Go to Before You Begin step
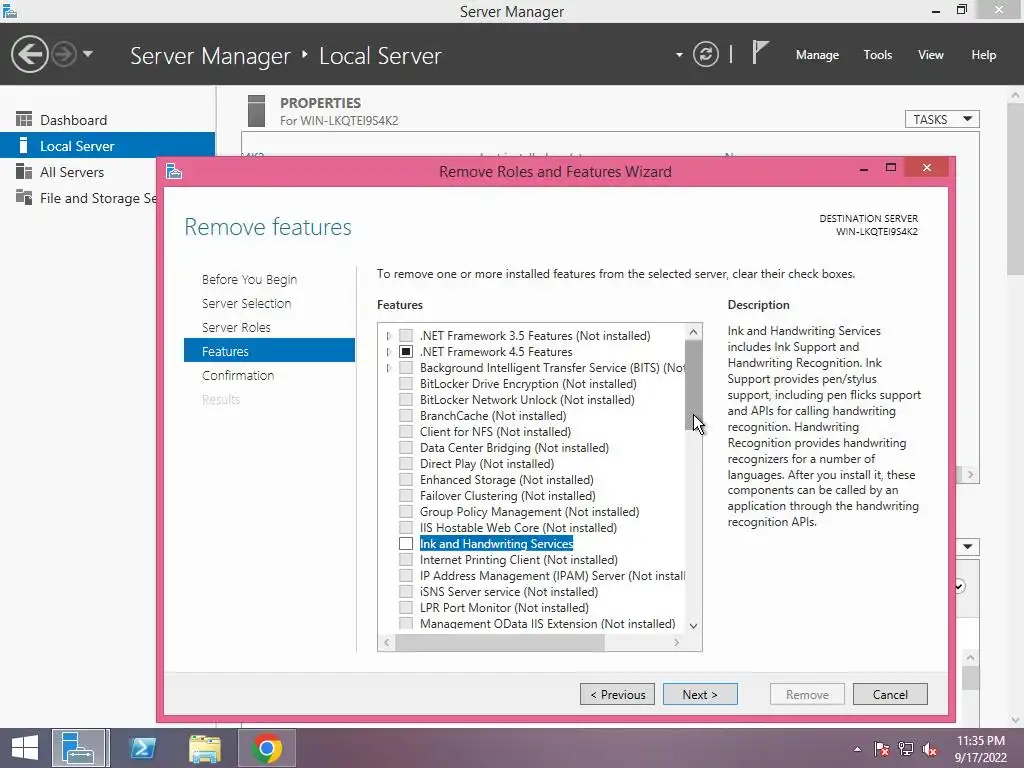This screenshot has height=768, width=1024. pyautogui.click(x=249, y=280)
